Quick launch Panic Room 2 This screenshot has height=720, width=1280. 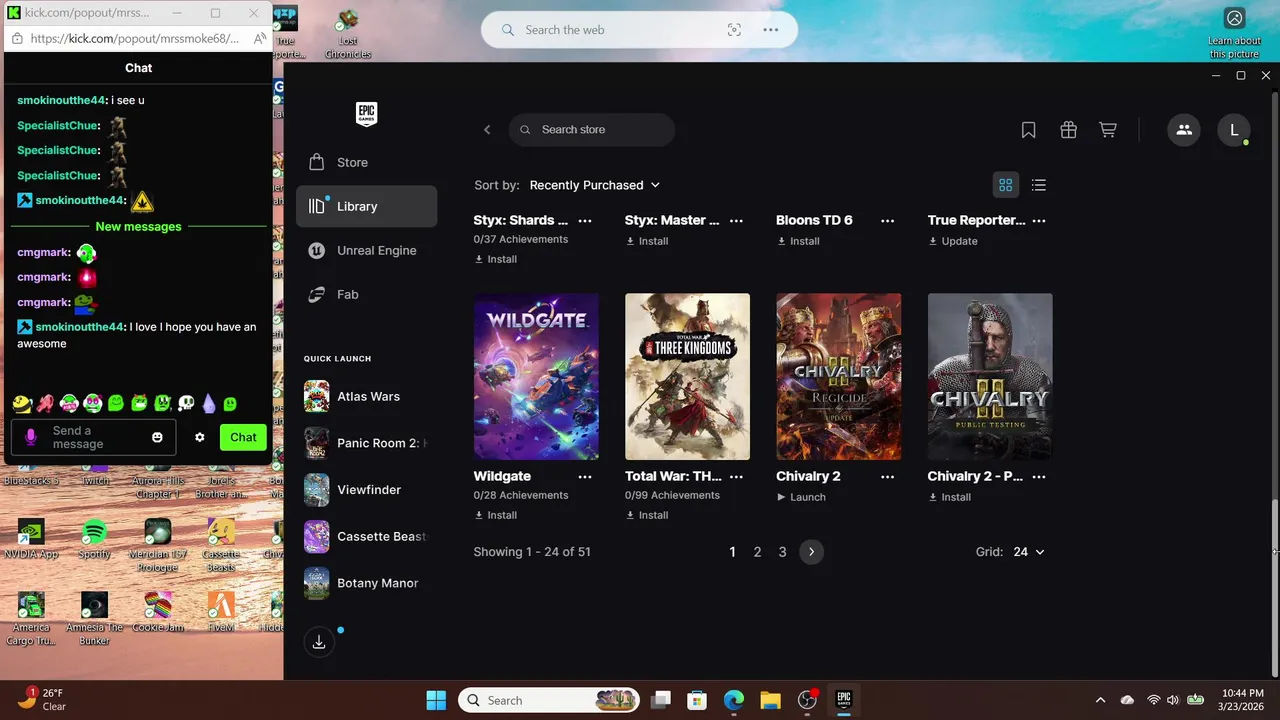[x=366, y=443]
